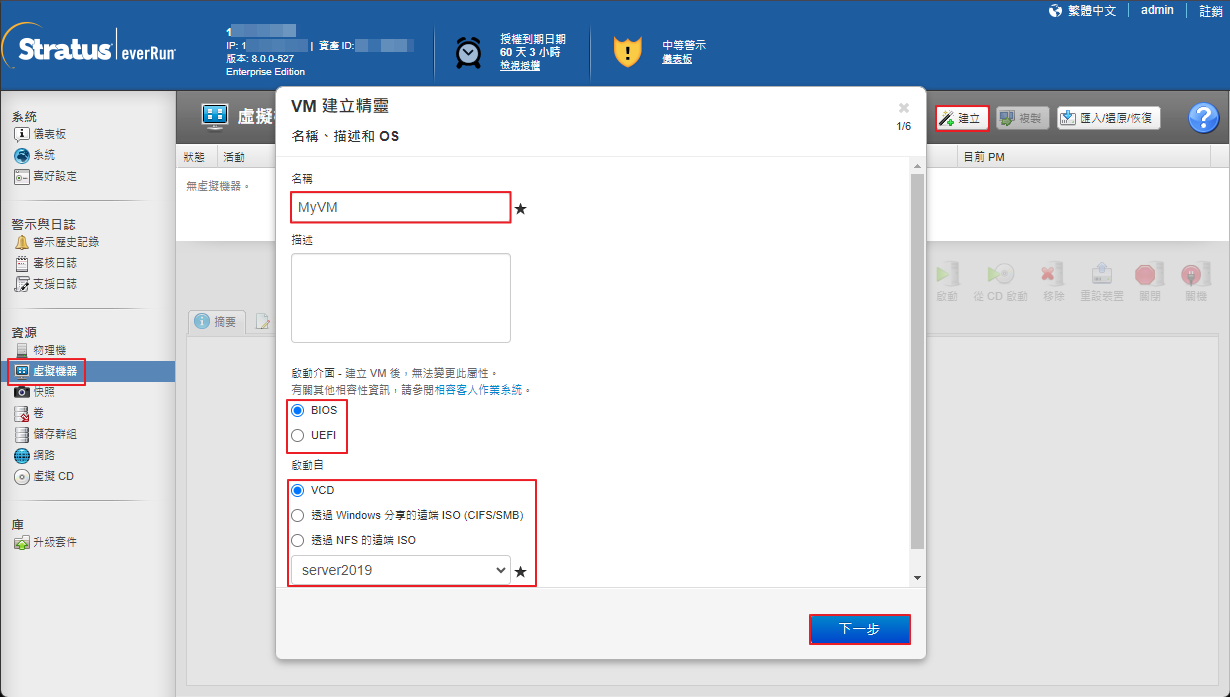
Task: Click 匯入/還原/恢復 import button
Action: tap(1108, 118)
